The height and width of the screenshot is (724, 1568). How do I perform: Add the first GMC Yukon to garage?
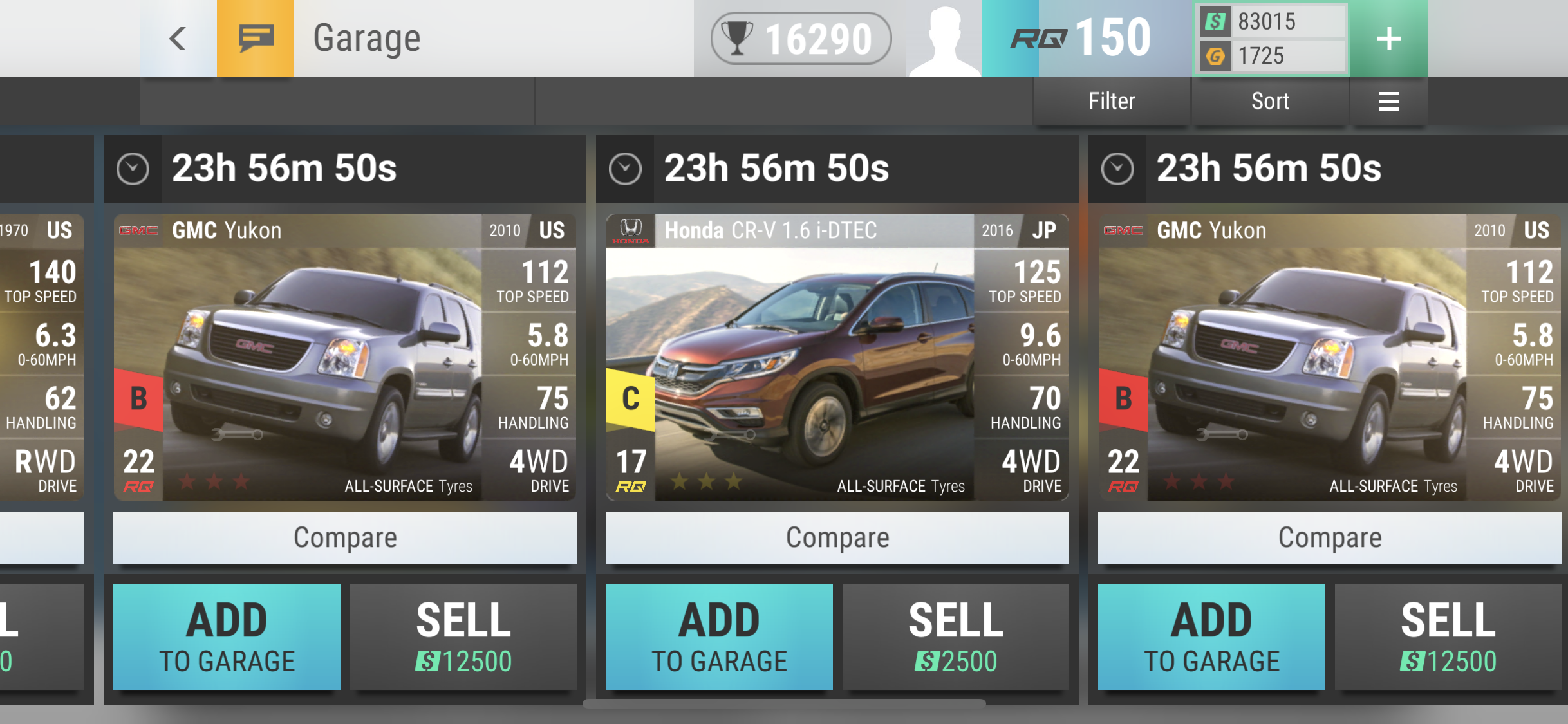[227, 636]
